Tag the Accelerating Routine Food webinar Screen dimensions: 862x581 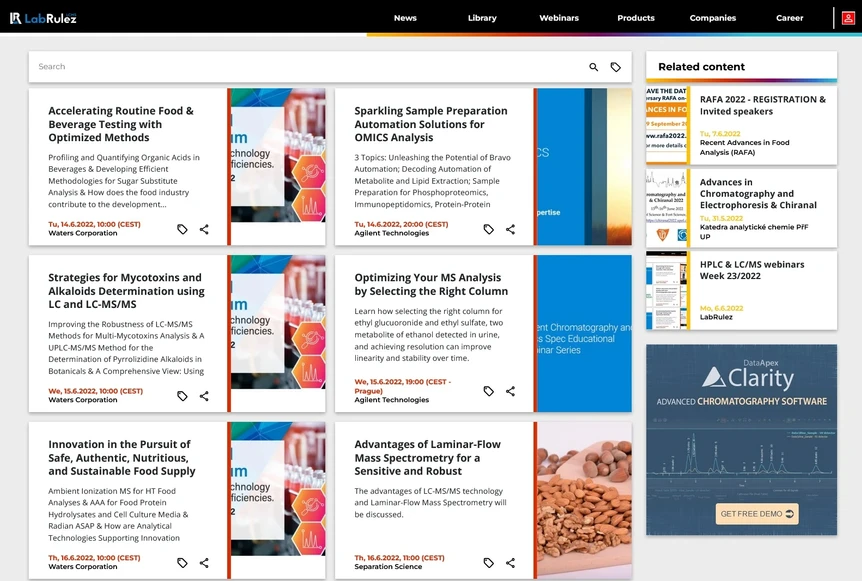[182, 229]
